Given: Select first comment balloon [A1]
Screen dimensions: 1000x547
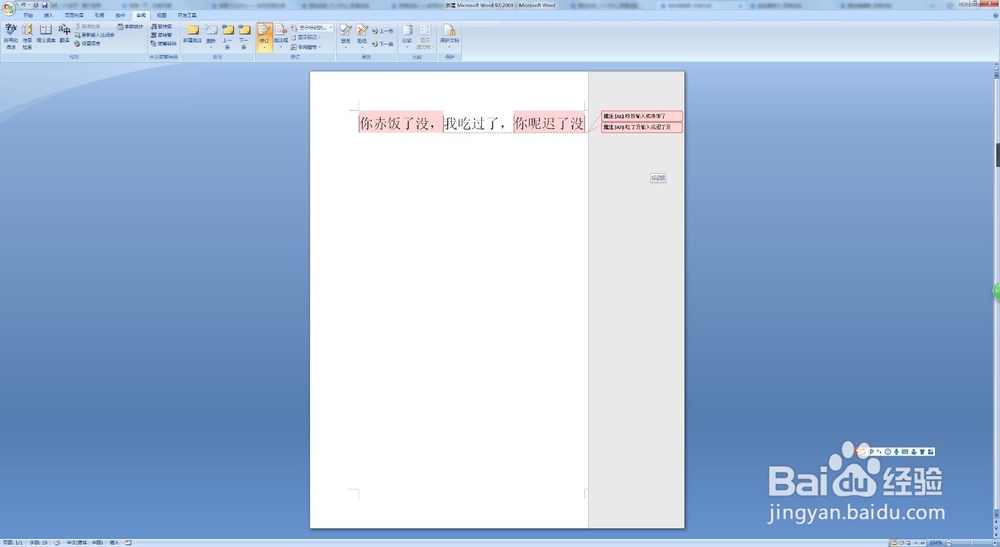Looking at the screenshot, I should [x=642, y=116].
